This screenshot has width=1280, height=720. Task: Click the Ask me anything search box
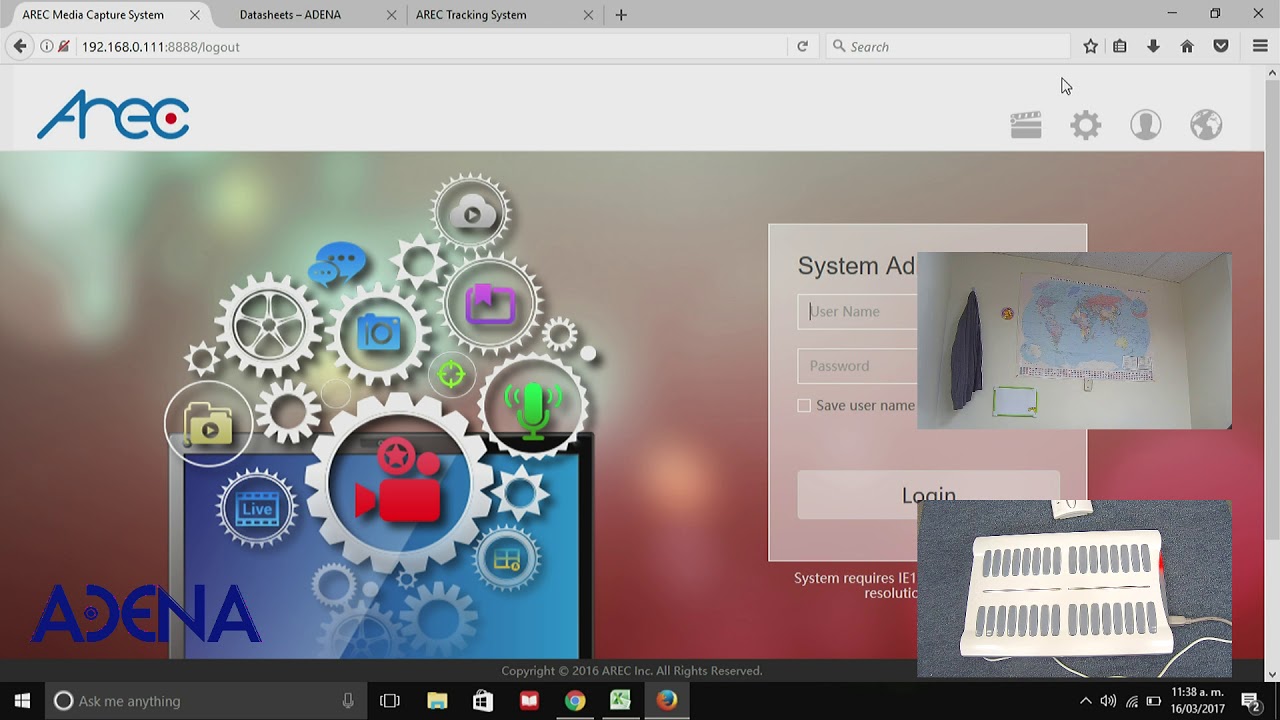click(x=205, y=701)
